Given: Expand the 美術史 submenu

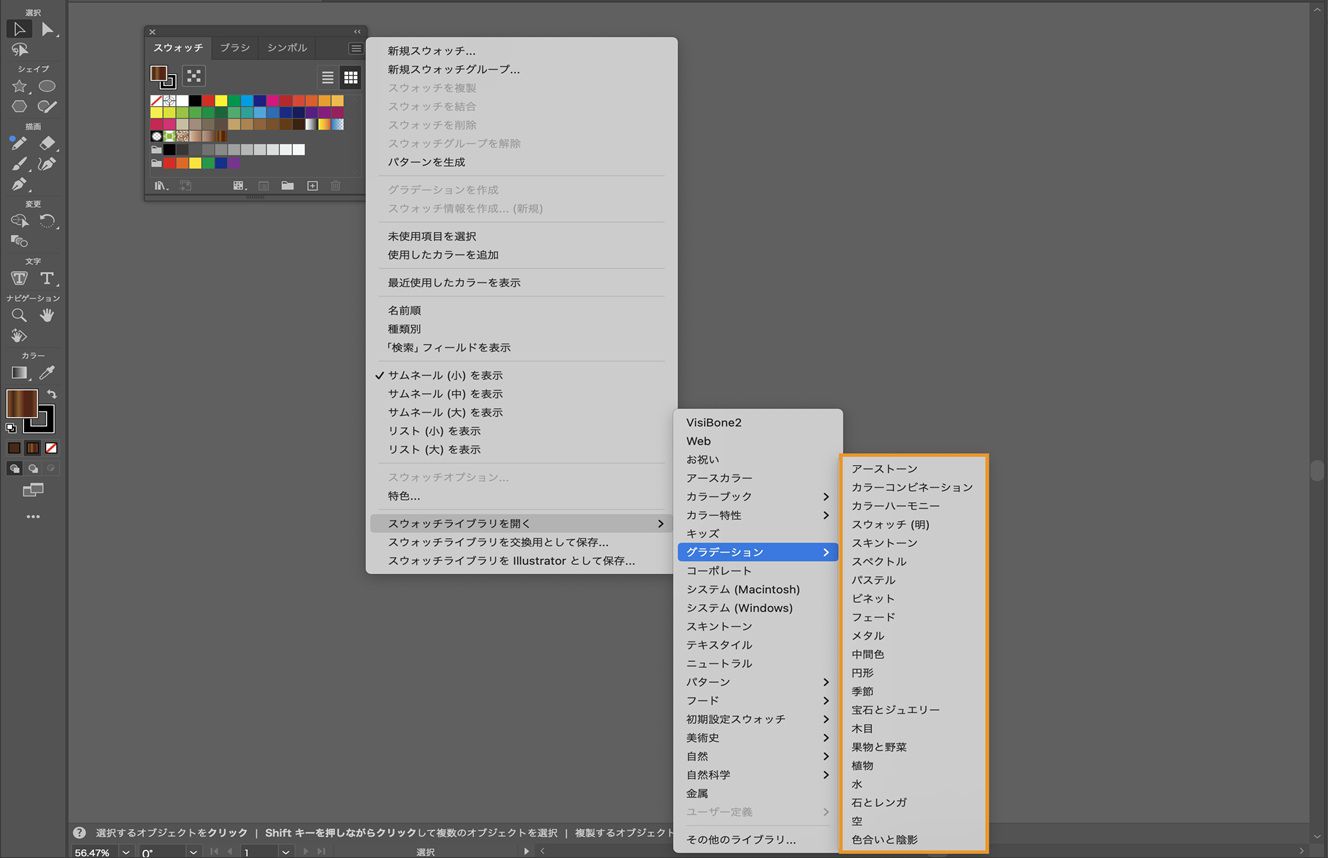Looking at the screenshot, I should (758, 738).
